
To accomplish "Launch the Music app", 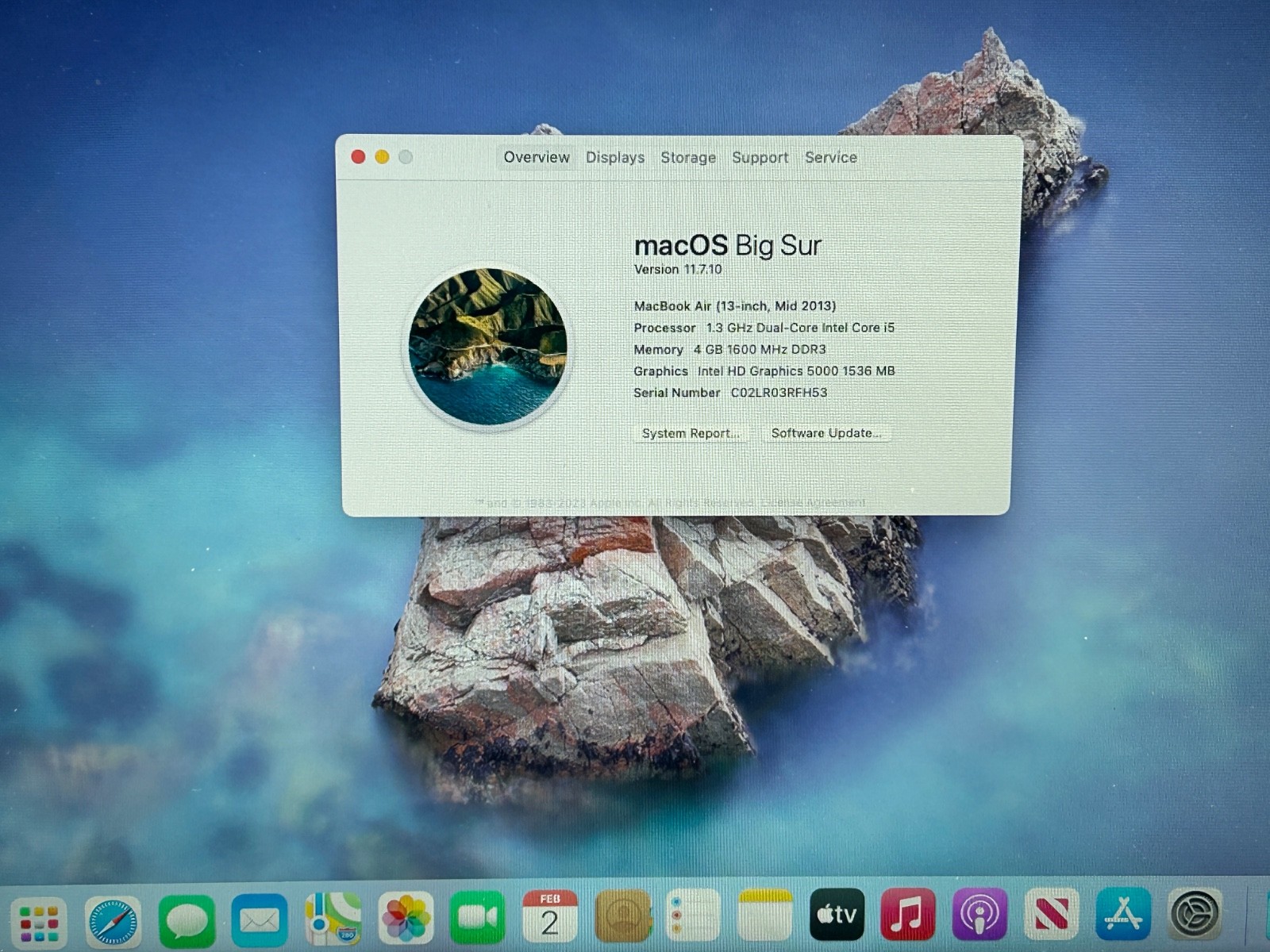I will [907, 915].
